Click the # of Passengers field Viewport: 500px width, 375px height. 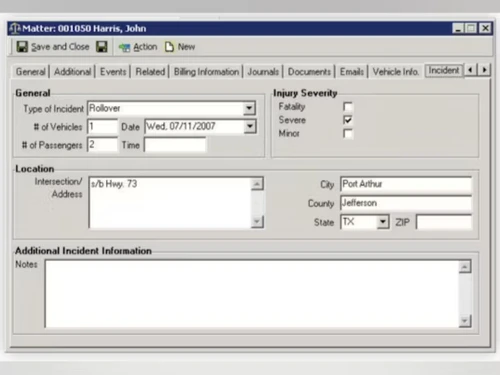[102, 145]
